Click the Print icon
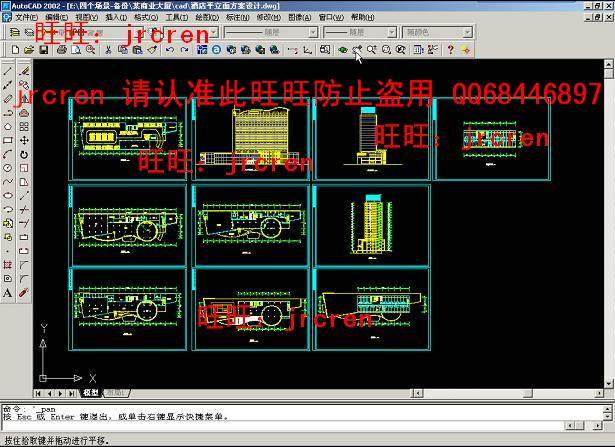 click(x=62, y=50)
